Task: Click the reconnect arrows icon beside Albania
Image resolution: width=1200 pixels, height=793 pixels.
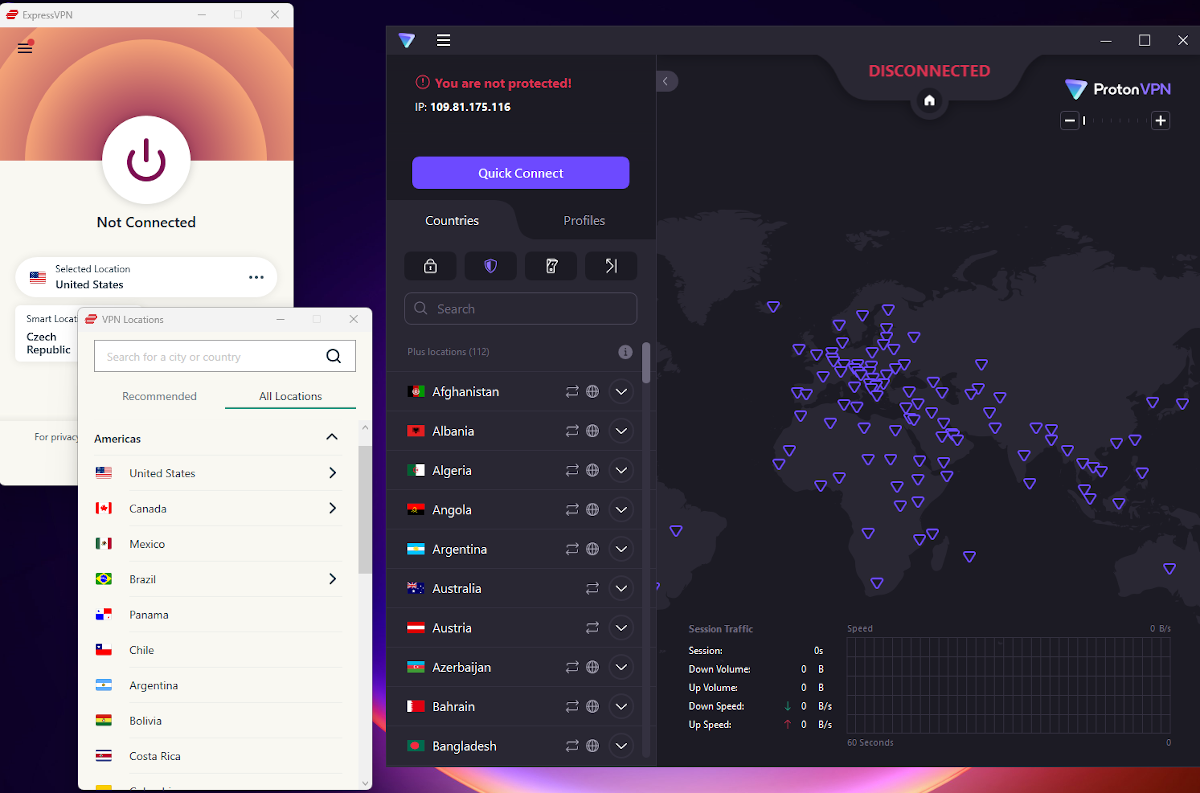Action: coord(571,430)
